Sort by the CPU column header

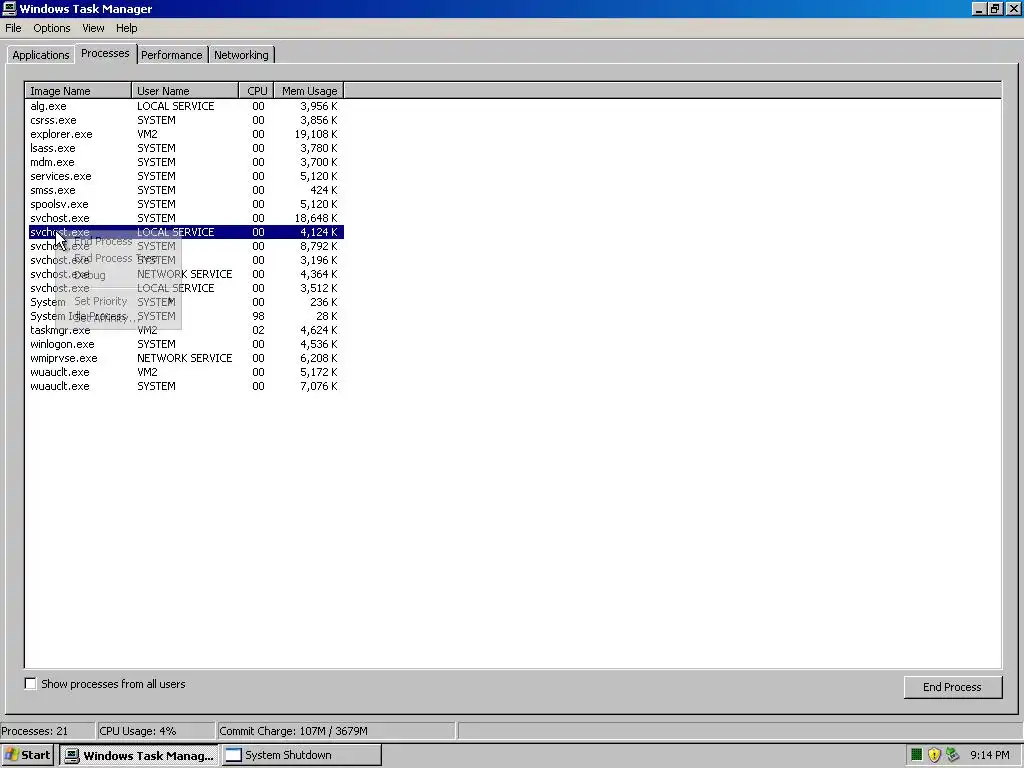pos(257,91)
